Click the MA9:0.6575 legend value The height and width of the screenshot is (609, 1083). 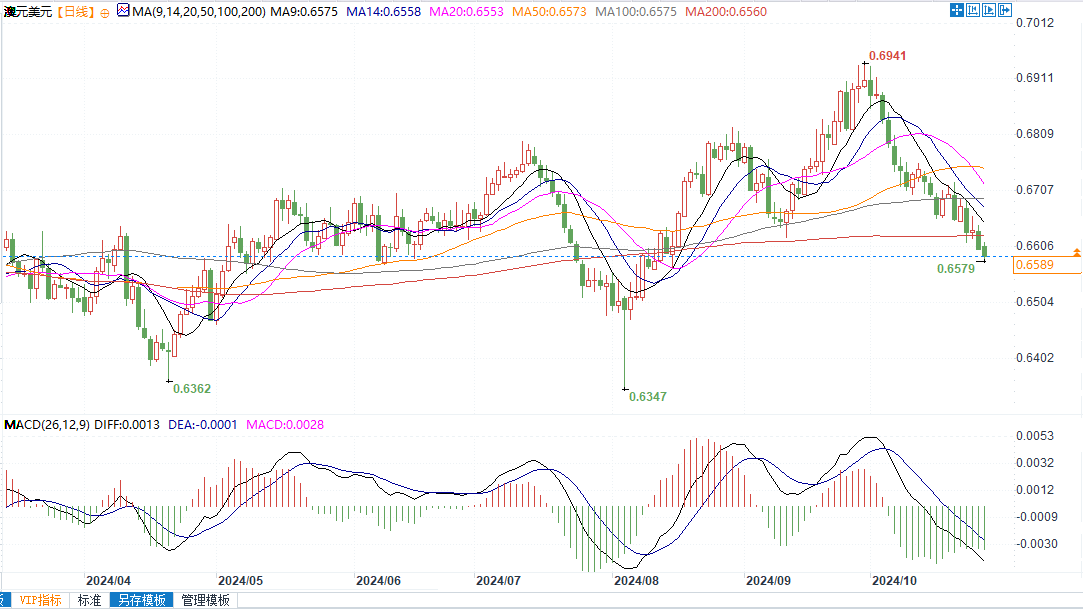pos(304,12)
